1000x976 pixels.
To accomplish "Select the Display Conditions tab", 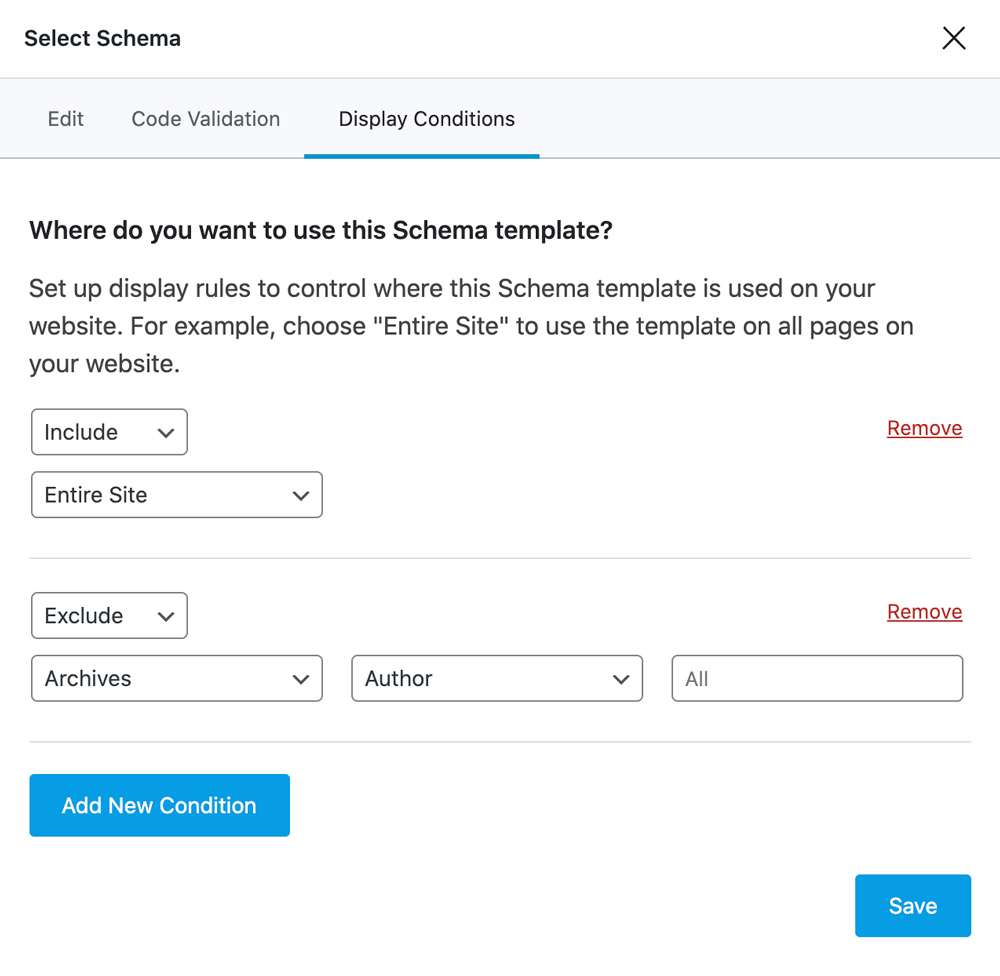I will pos(426,118).
